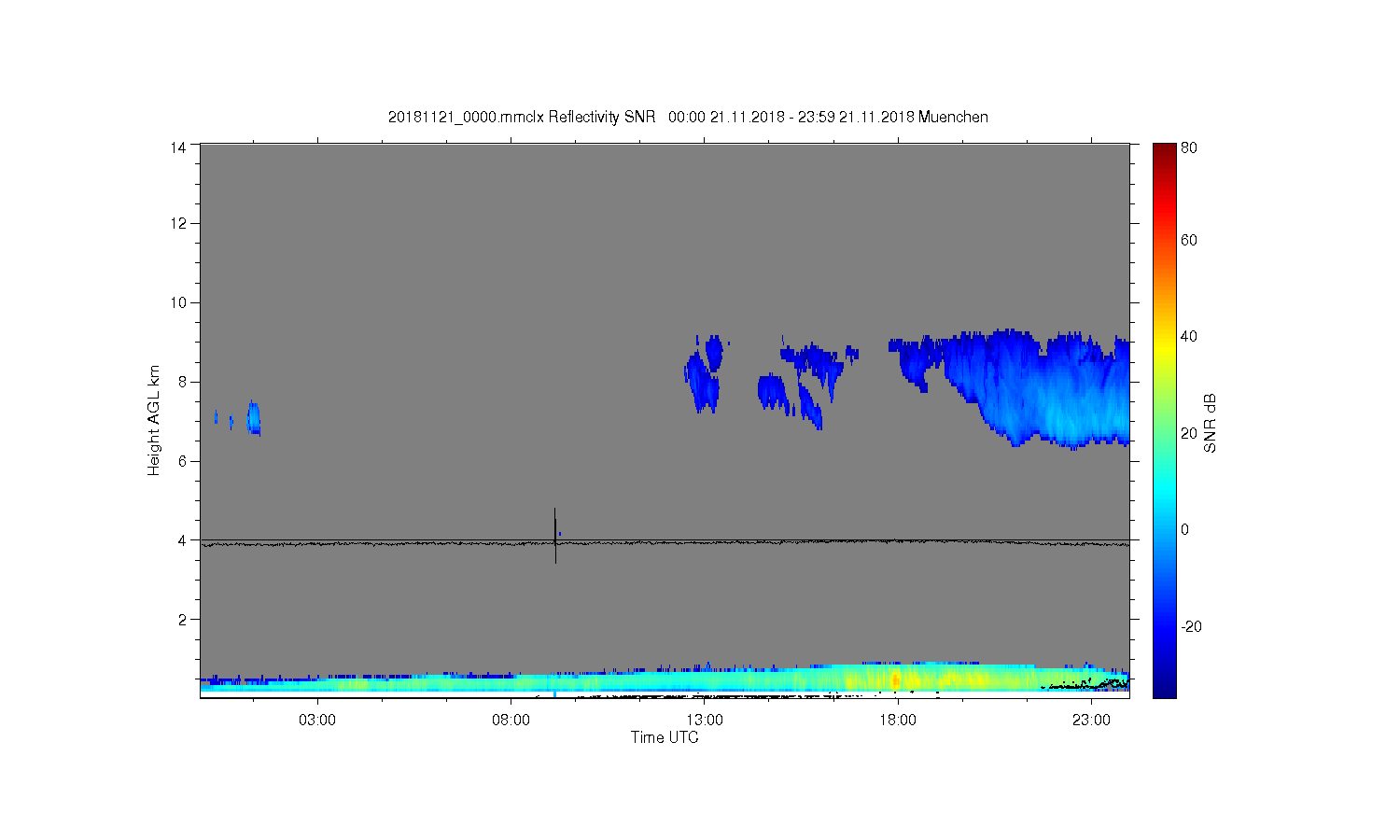The height and width of the screenshot is (840, 1400).
Task: Click the colorbar value 40
Action: [x=1189, y=337]
